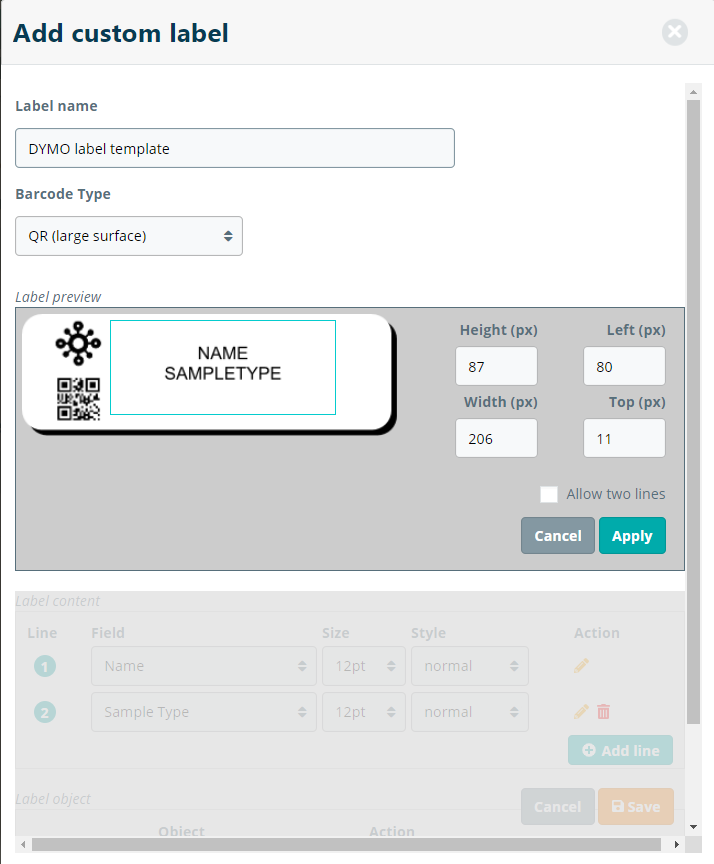
Task: Open the Name field dropdown
Action: tap(204, 666)
